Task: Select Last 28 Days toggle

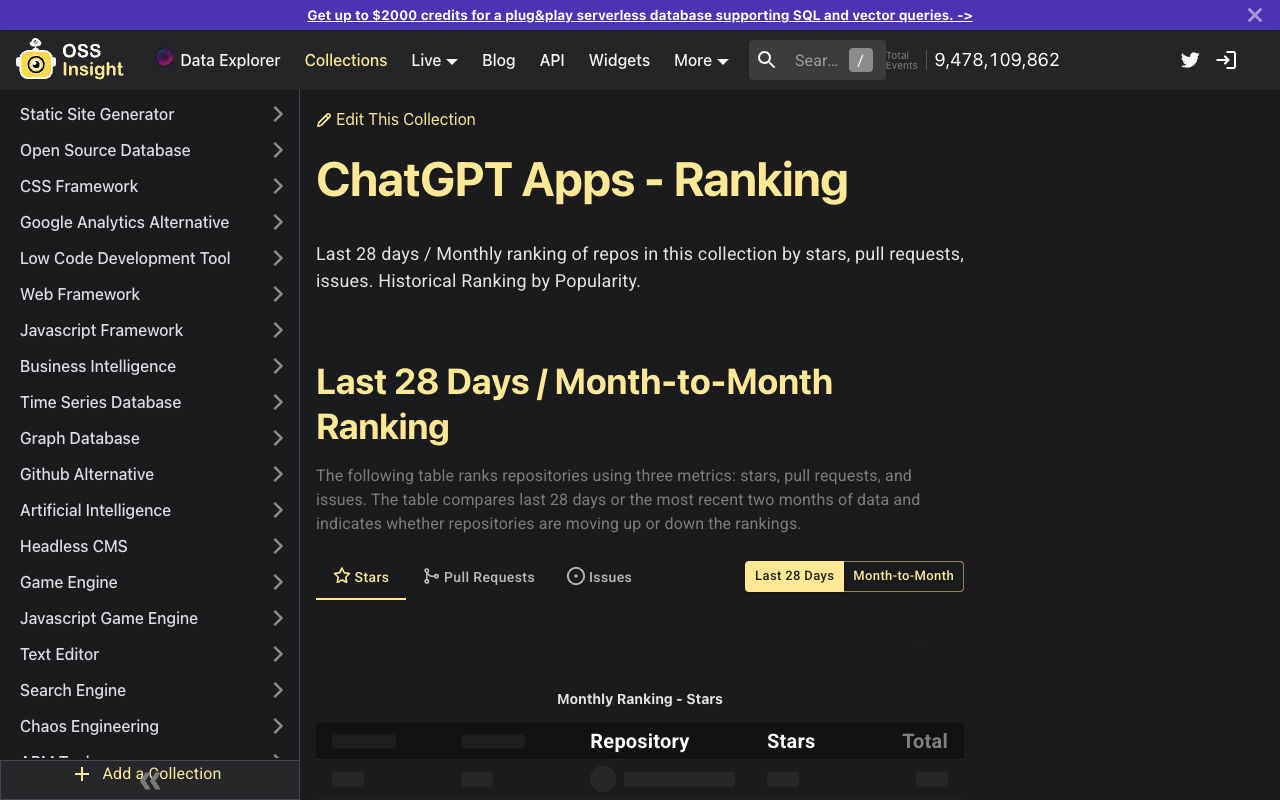Action: click(x=794, y=576)
